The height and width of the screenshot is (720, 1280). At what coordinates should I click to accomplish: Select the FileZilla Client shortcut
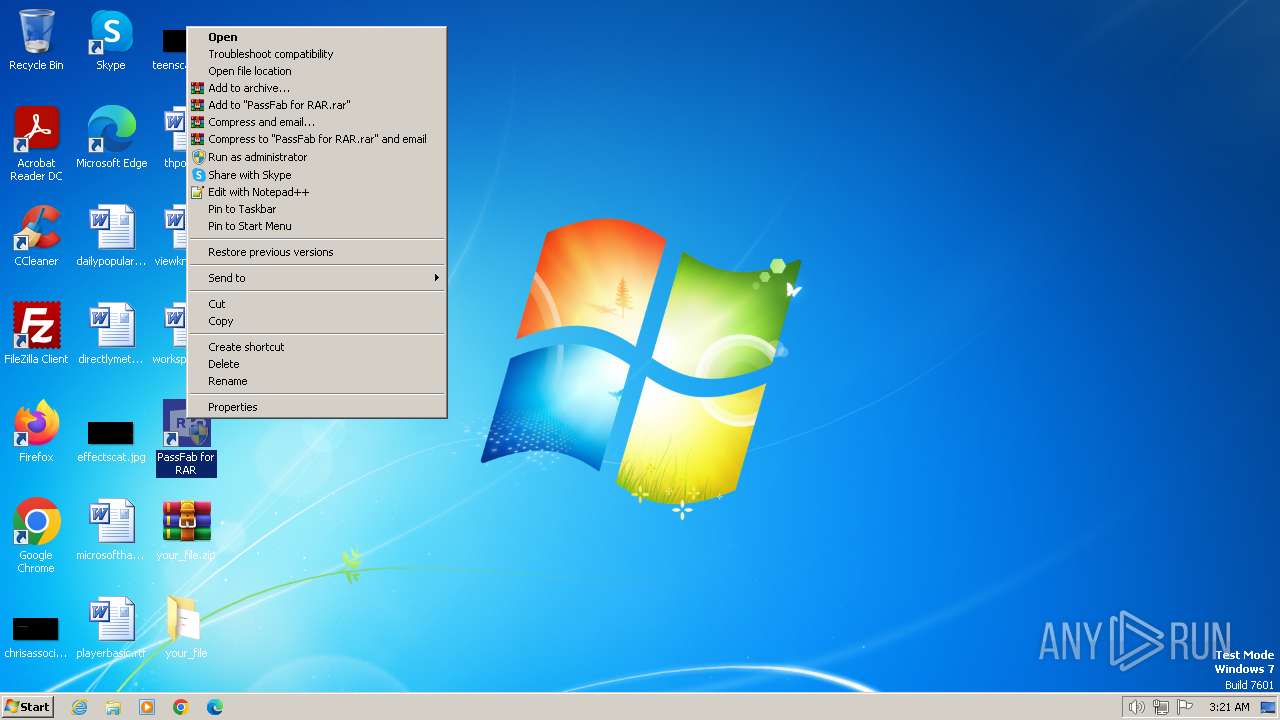(36, 334)
